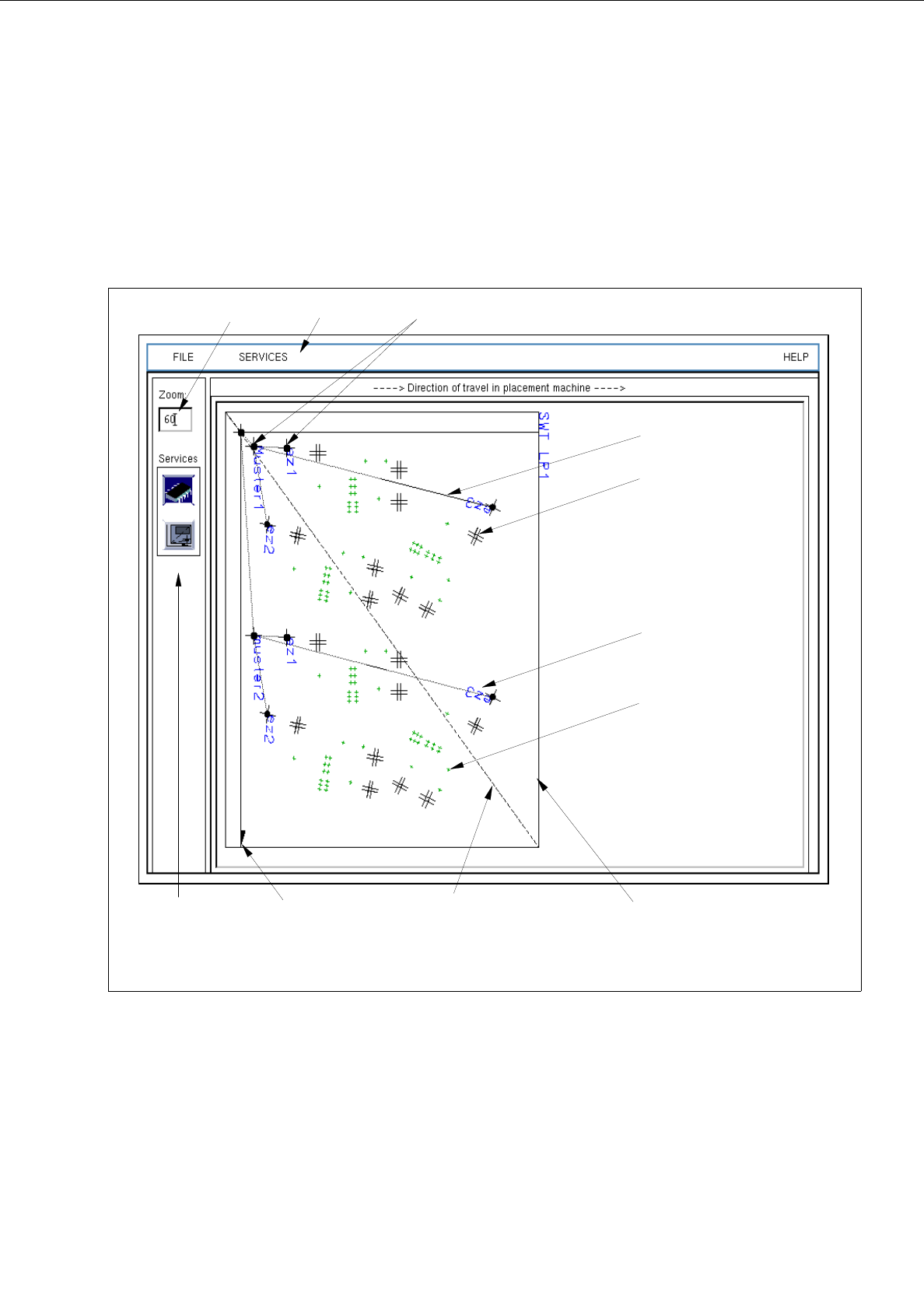Image resolution: width=924 pixels, height=1310 pixels.
Task: Click the 'Services' panel label
Action: (178, 459)
